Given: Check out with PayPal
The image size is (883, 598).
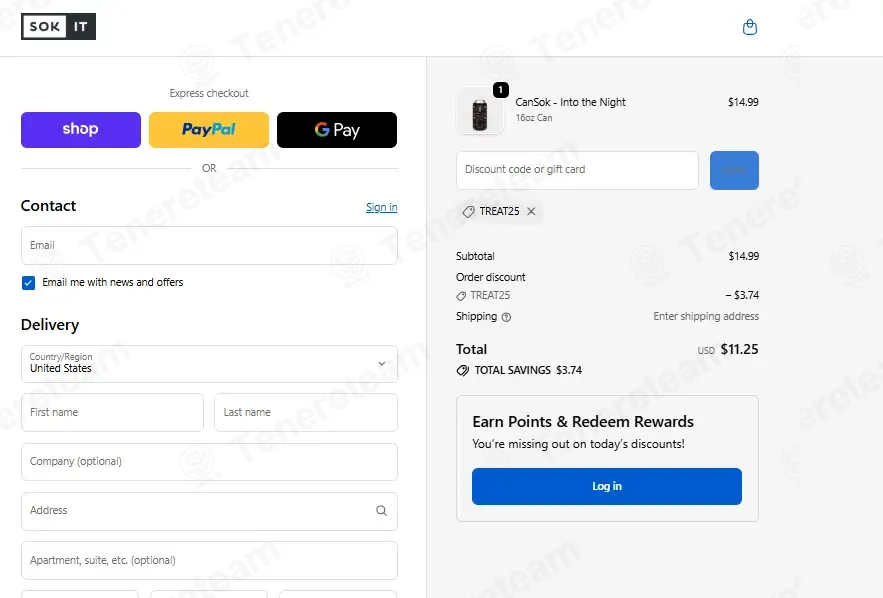Looking at the screenshot, I should tap(209, 130).
